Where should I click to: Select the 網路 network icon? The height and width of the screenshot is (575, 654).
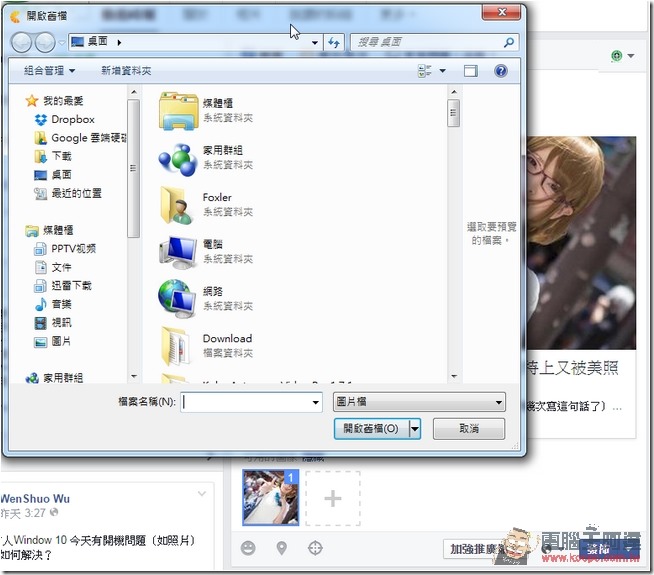[x=178, y=299]
